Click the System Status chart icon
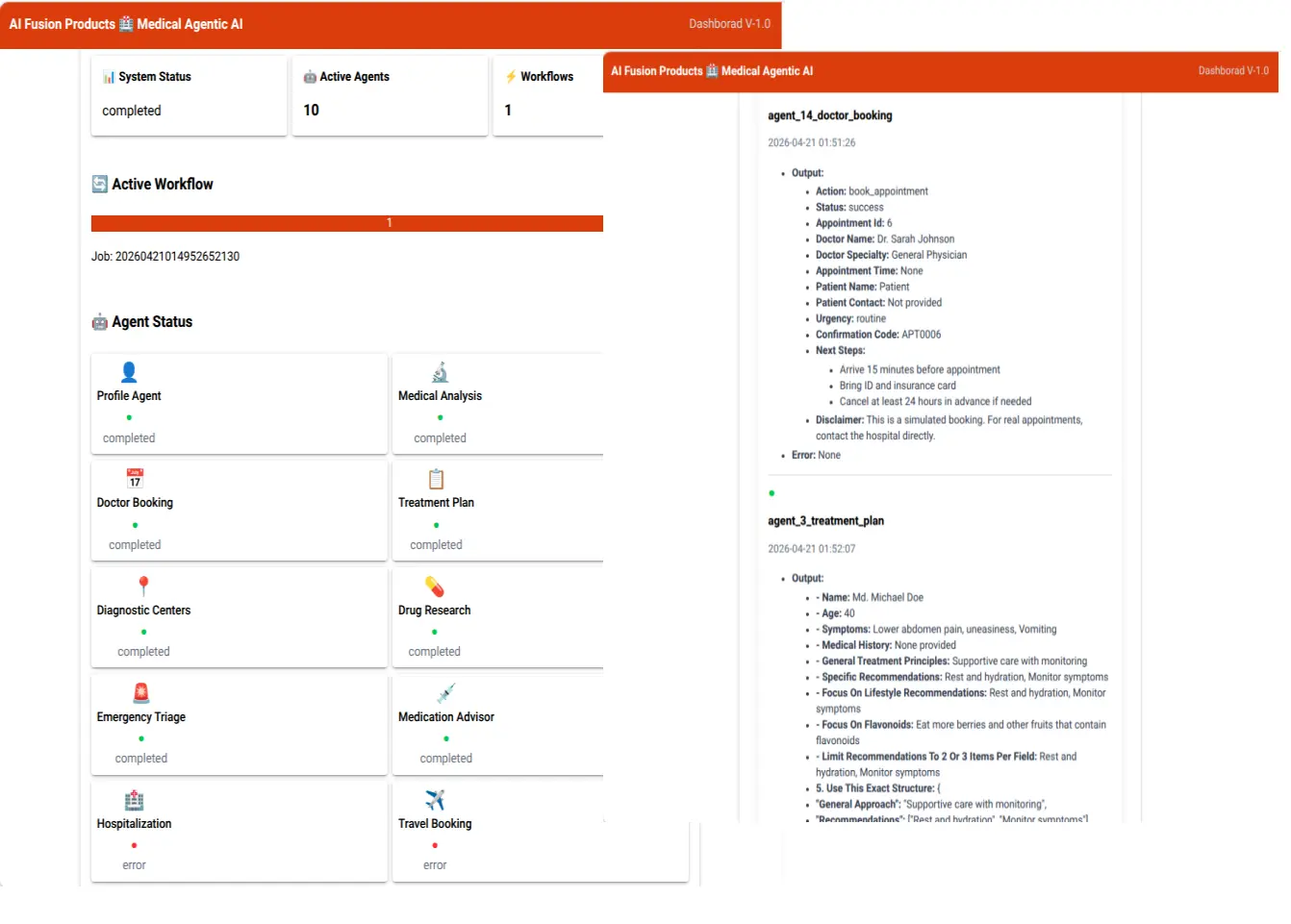The width and height of the screenshot is (1291, 924). tap(109, 77)
